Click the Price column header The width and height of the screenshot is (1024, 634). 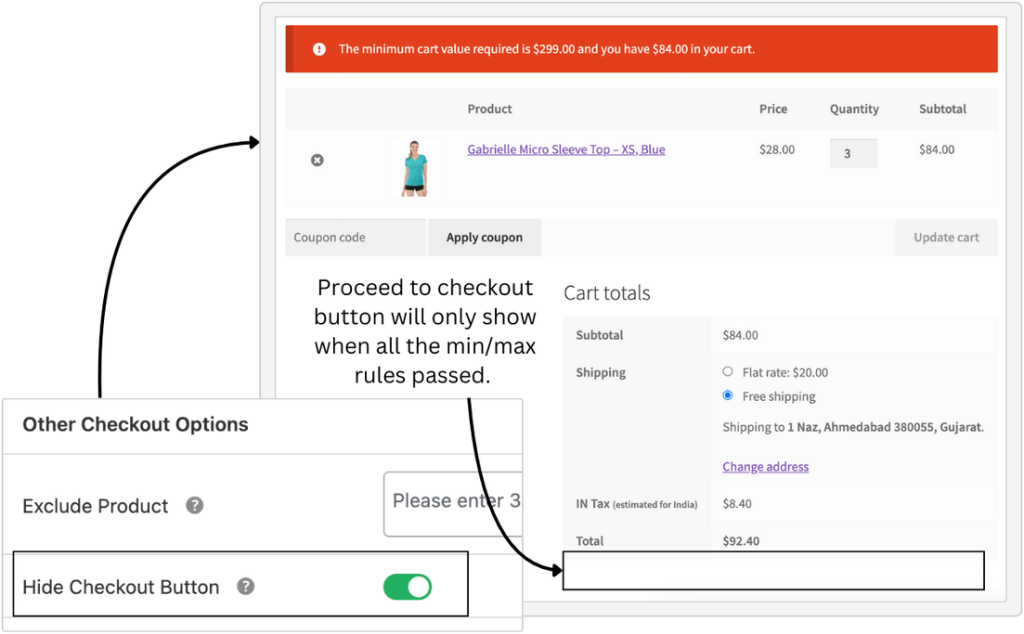tap(773, 109)
